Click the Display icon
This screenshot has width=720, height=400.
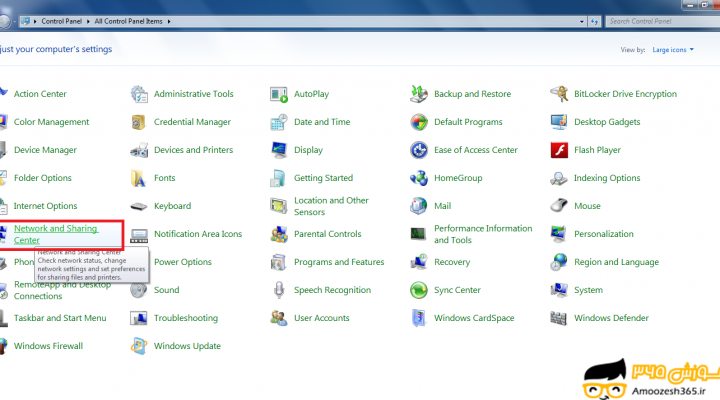click(x=279, y=150)
